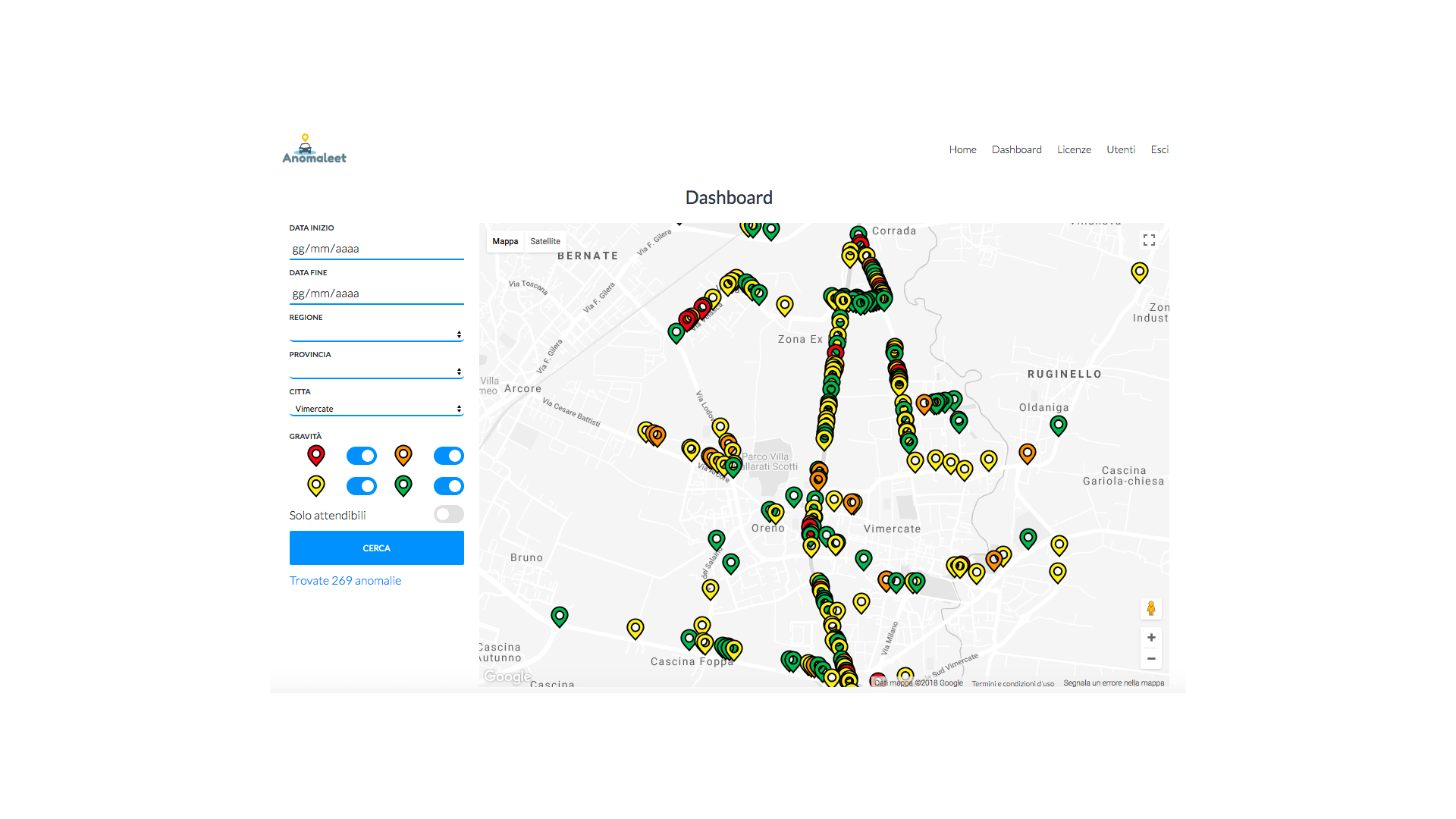Zoom out the map with minus

(1150, 659)
